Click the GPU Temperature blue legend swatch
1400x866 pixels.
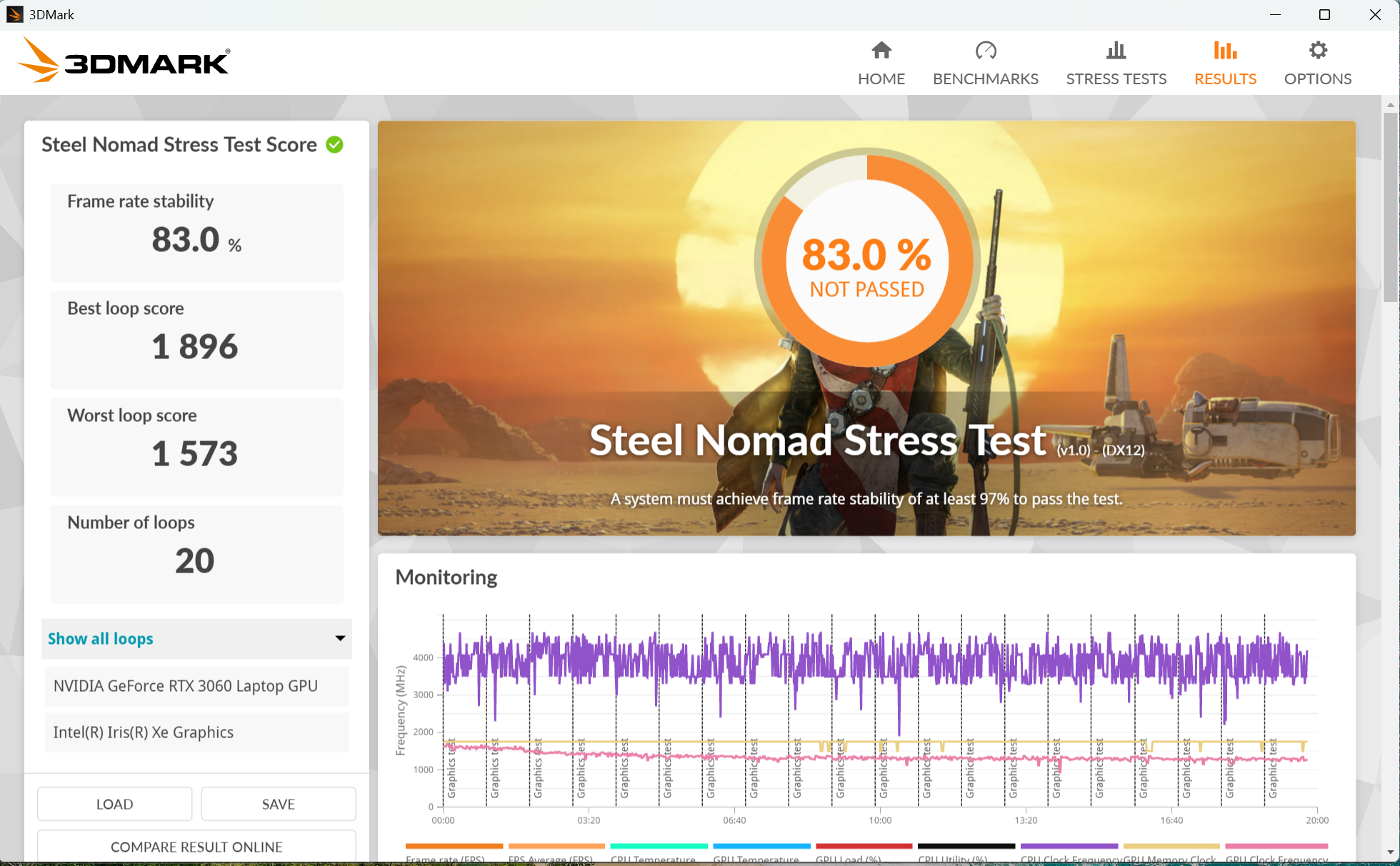tap(762, 846)
